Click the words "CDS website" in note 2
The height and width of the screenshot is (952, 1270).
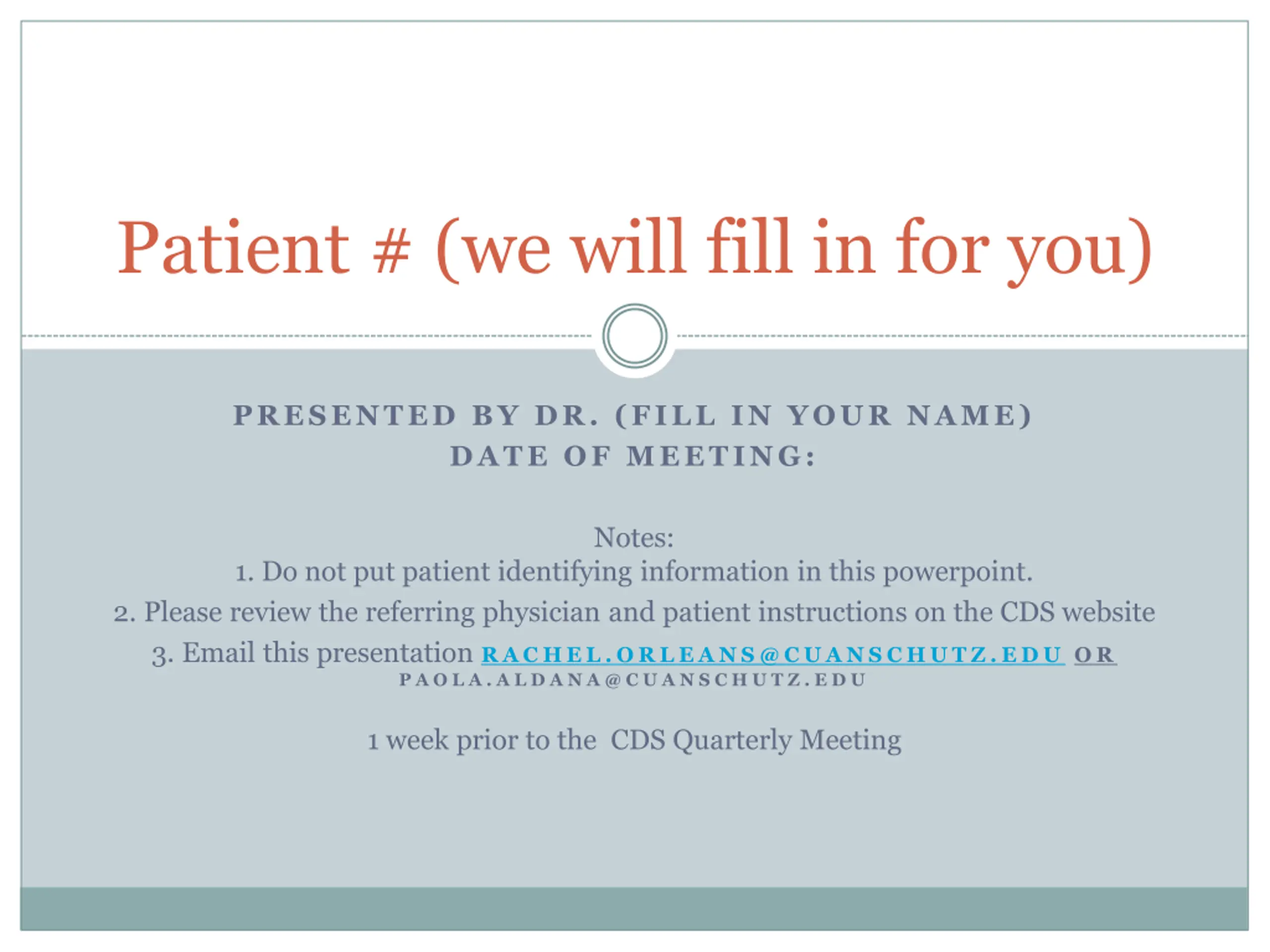click(x=1077, y=612)
